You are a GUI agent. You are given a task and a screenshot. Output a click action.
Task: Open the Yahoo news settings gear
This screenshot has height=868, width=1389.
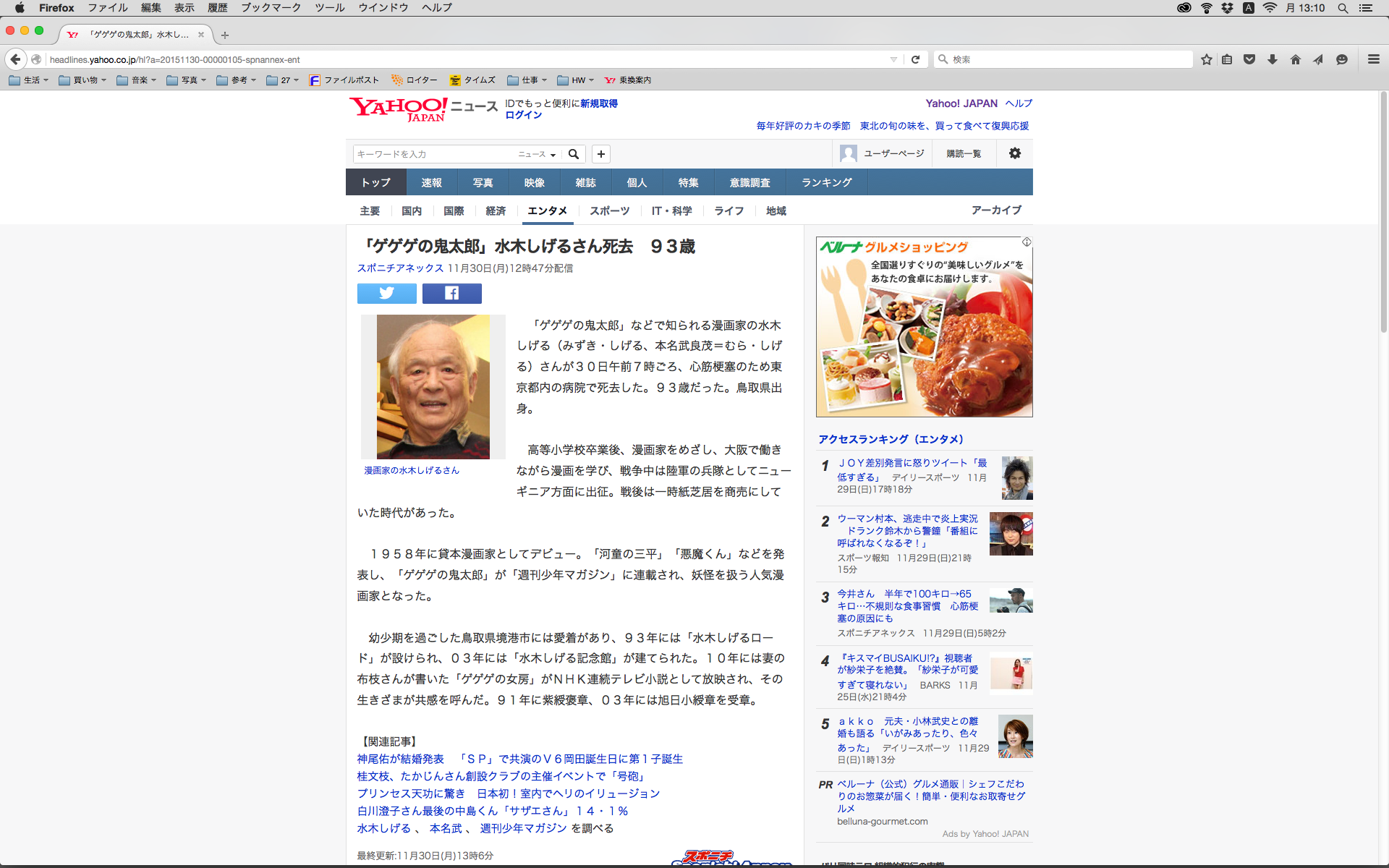click(x=1014, y=153)
